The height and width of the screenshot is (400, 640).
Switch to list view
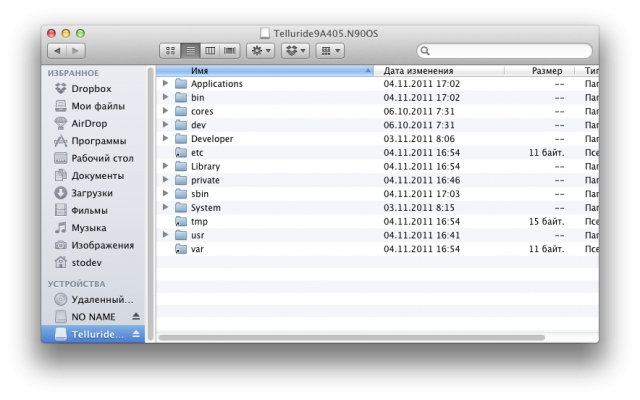[x=190, y=51]
